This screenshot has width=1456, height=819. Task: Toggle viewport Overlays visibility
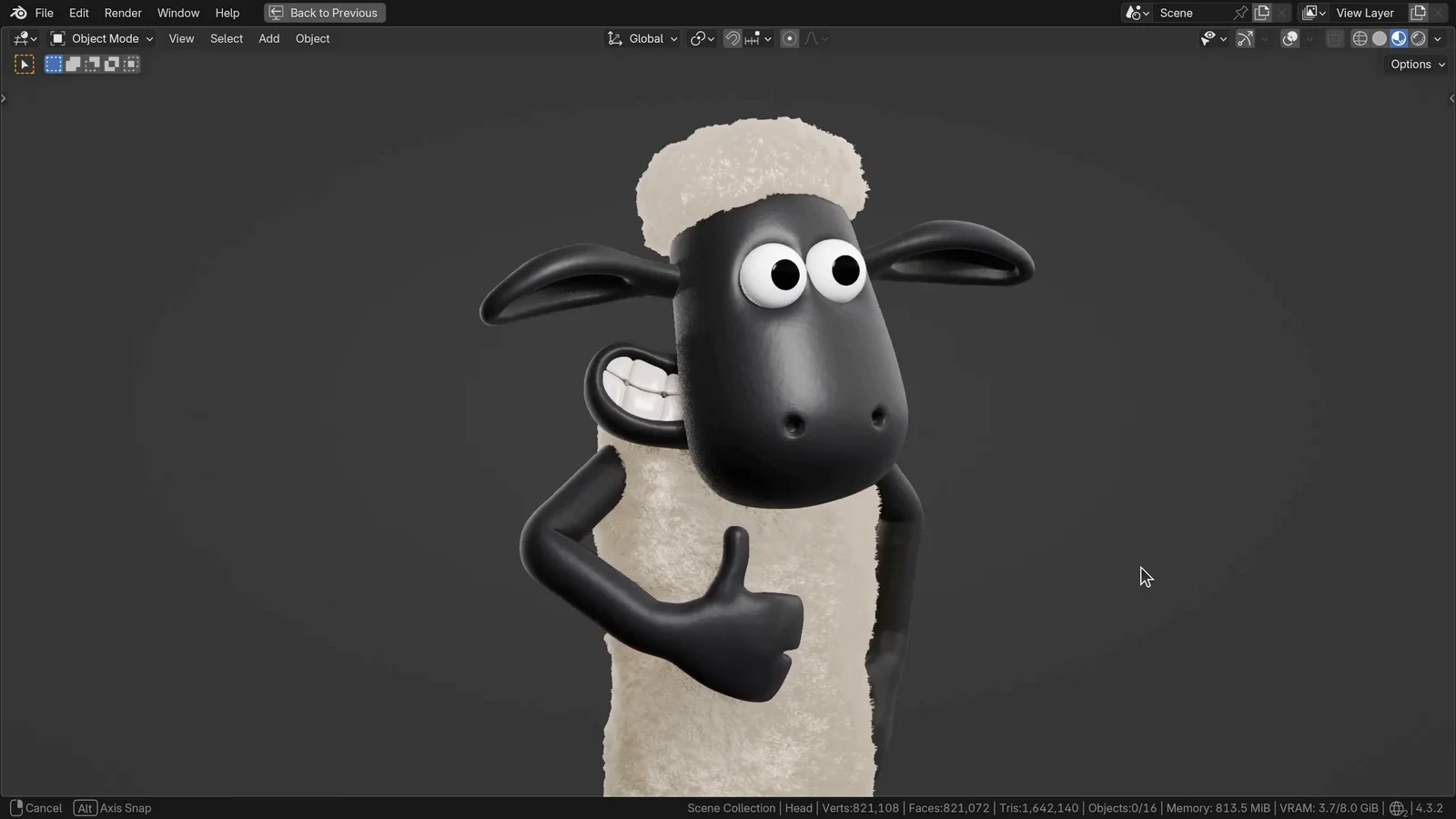tap(1289, 38)
